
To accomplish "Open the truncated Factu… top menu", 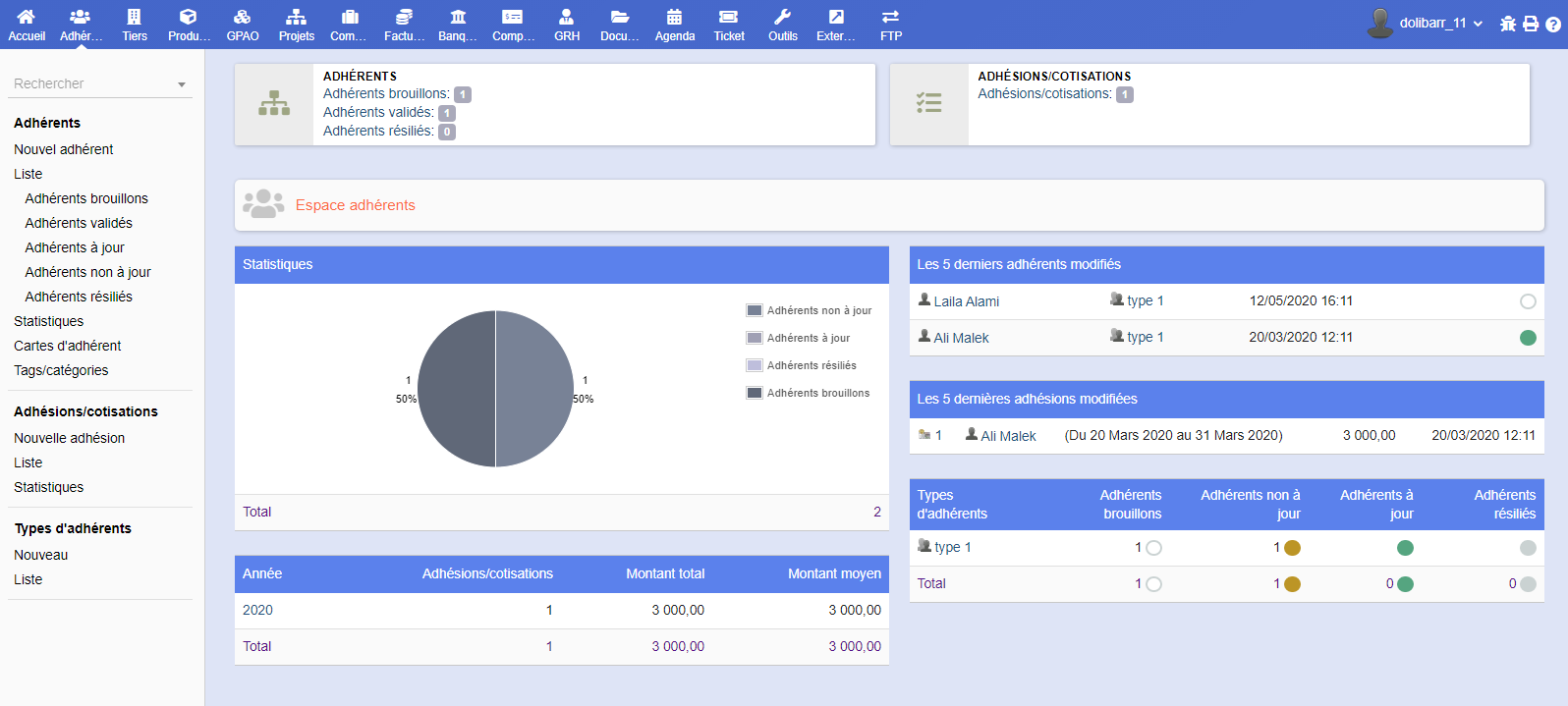I will pos(404,25).
